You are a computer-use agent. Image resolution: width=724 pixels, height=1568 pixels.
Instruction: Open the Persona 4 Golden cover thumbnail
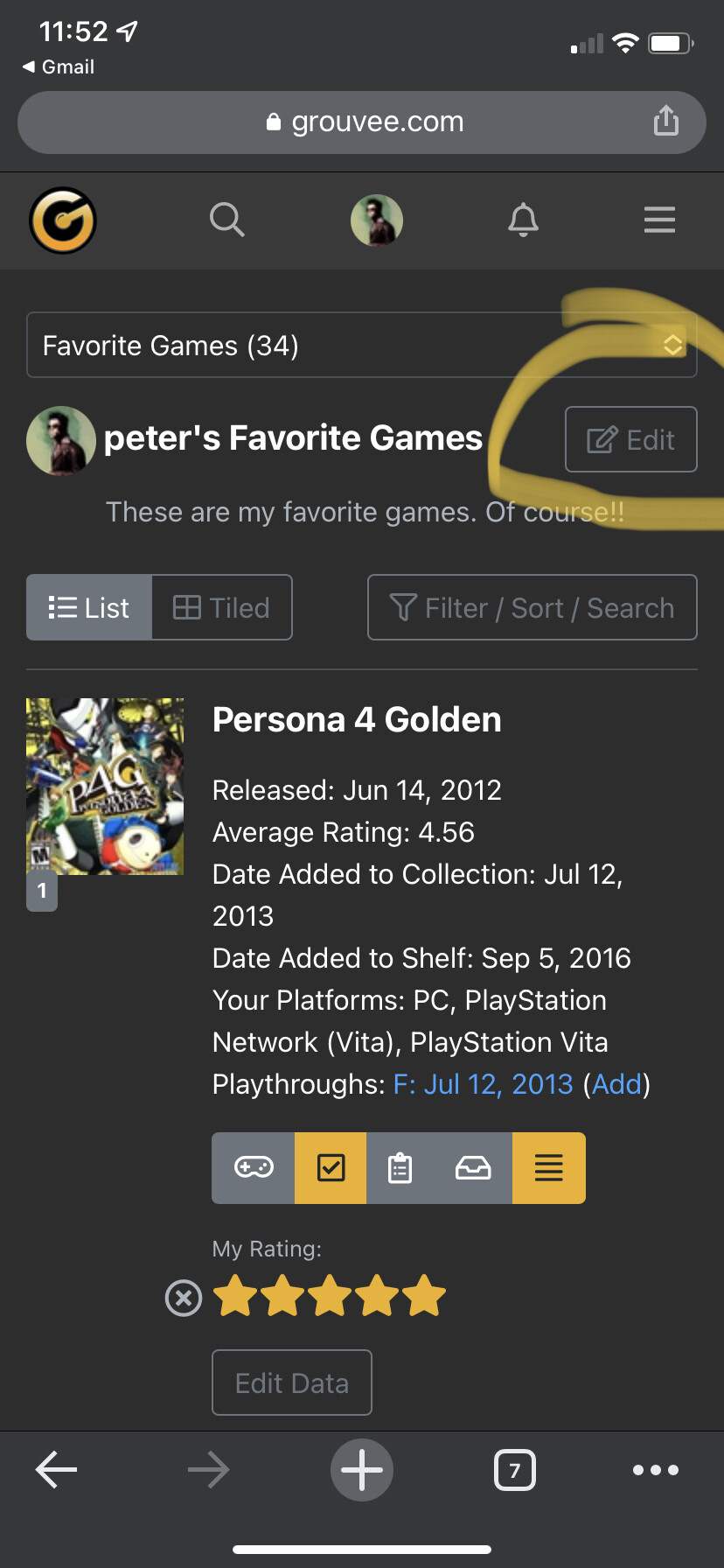105,787
